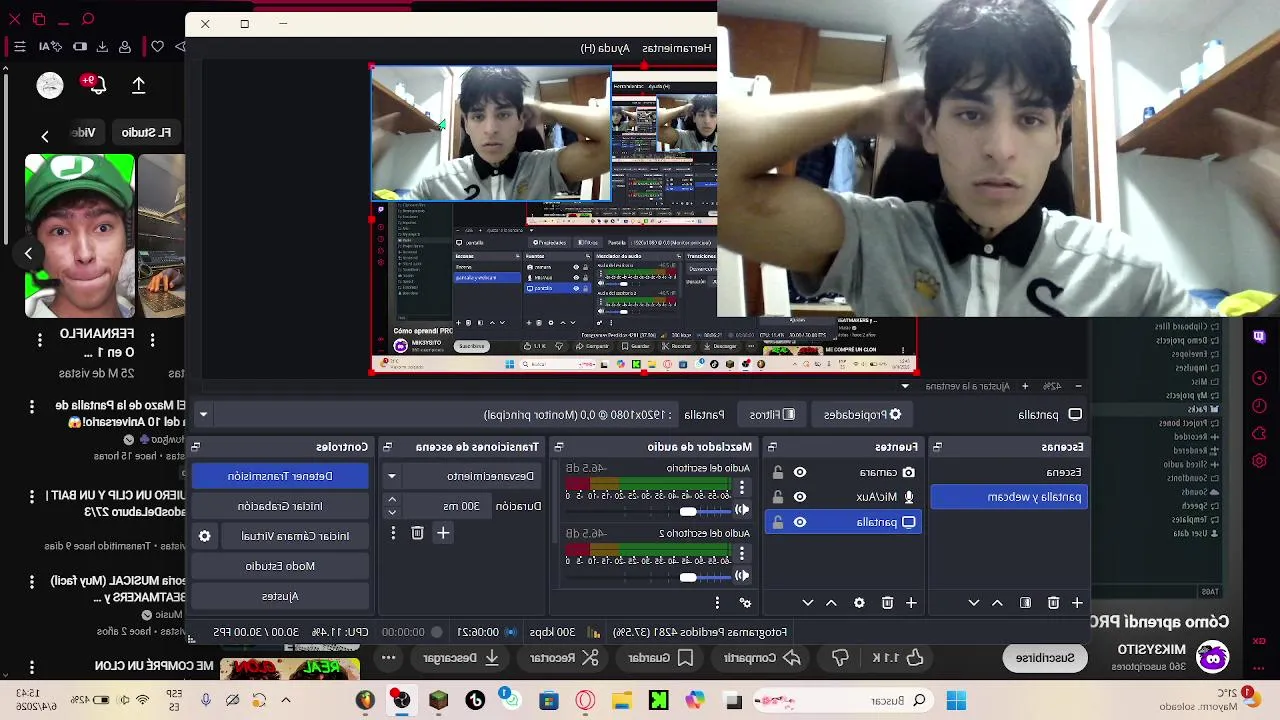Open Twitch in browser sidebar

pyautogui.click(x=1259, y=337)
